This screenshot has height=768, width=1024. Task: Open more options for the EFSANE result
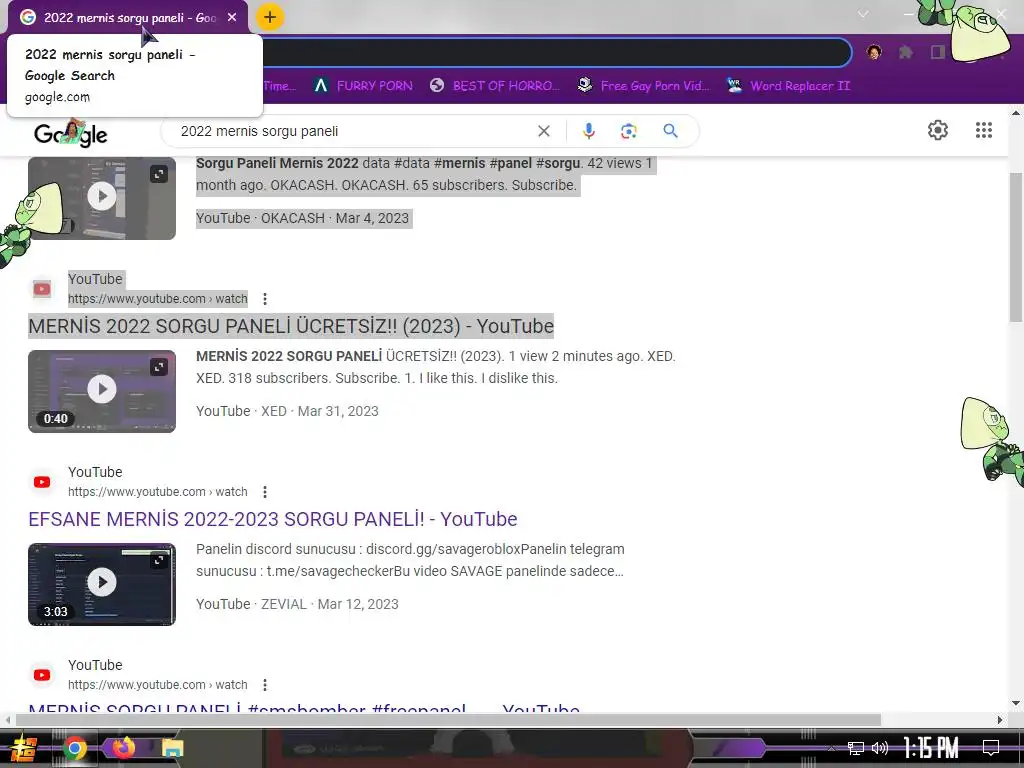(x=264, y=492)
